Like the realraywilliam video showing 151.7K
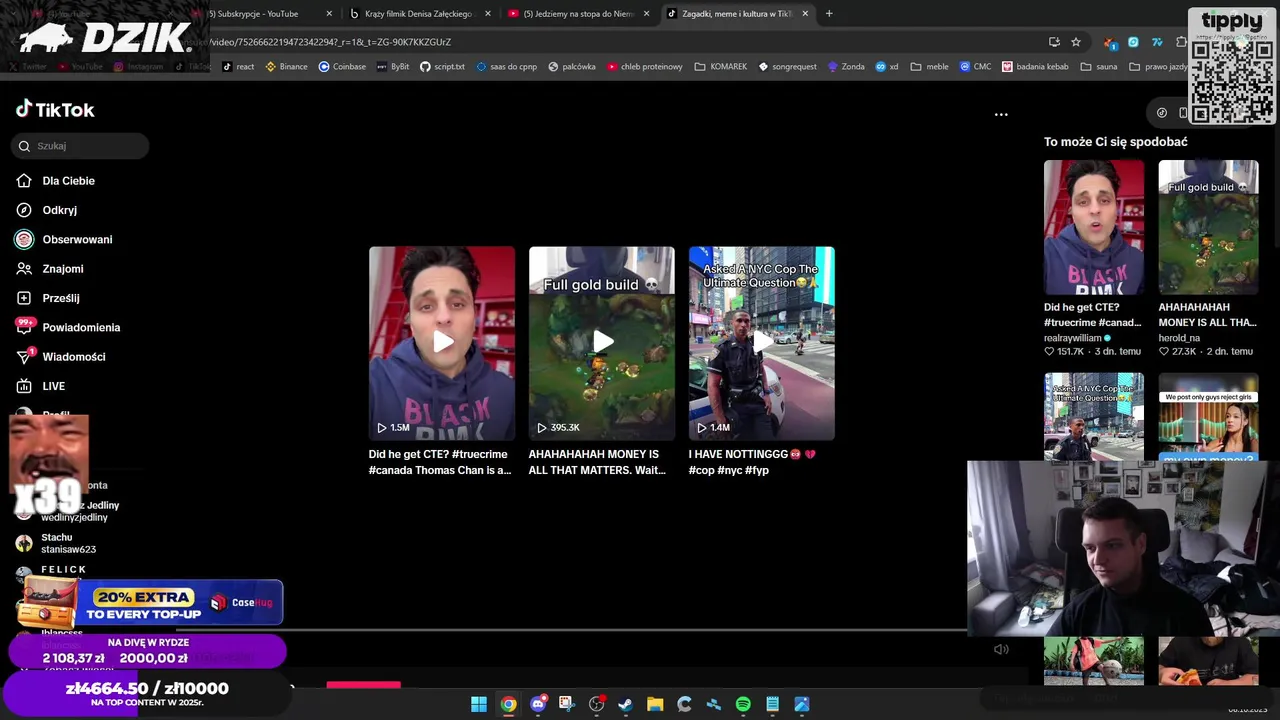 tap(1050, 352)
